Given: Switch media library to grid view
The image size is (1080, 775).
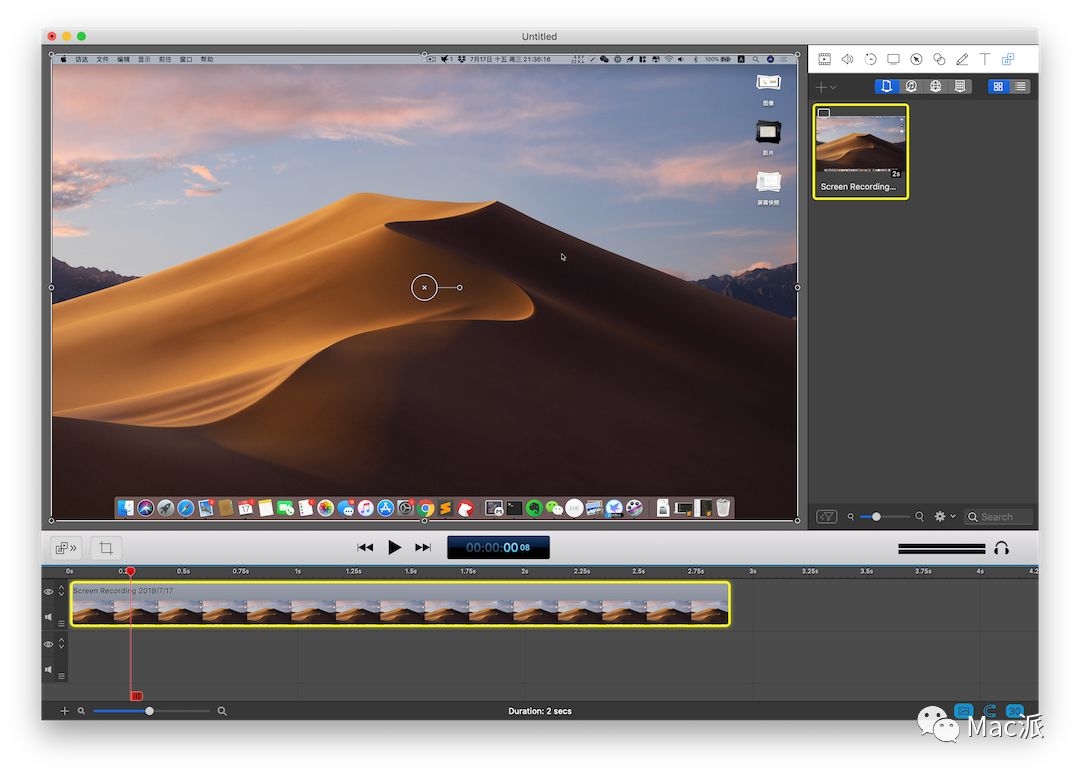Looking at the screenshot, I should click(998, 86).
